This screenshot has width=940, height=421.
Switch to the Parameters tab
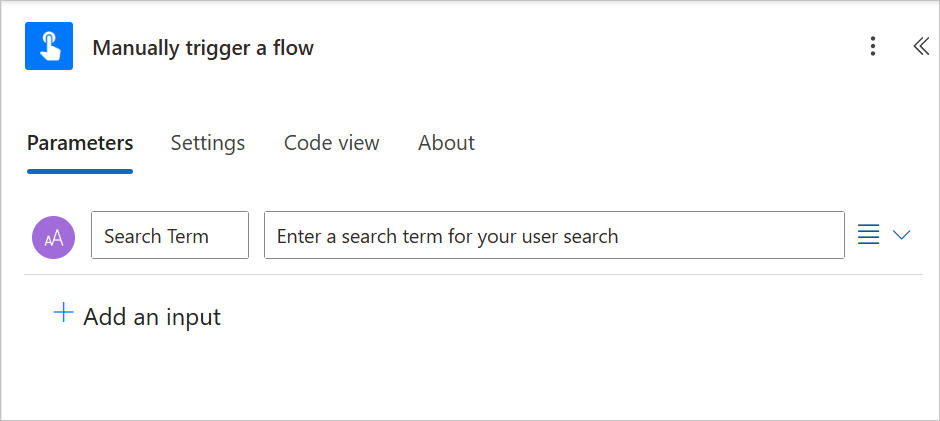tap(80, 143)
